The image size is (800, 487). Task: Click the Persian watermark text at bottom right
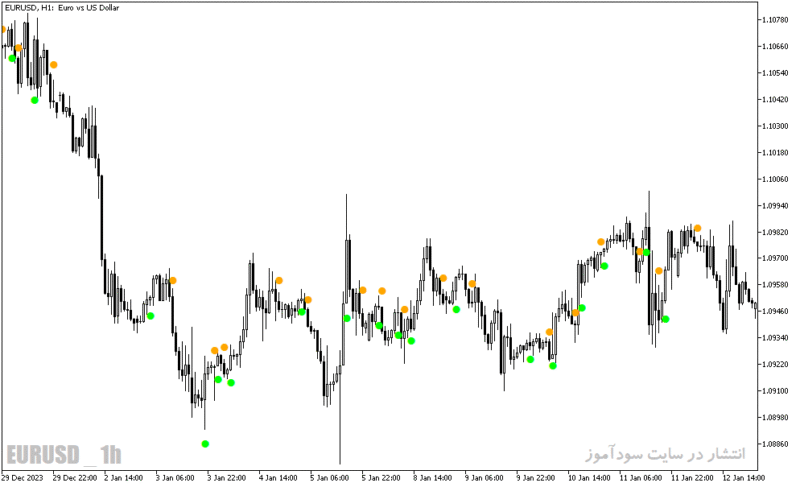665,453
